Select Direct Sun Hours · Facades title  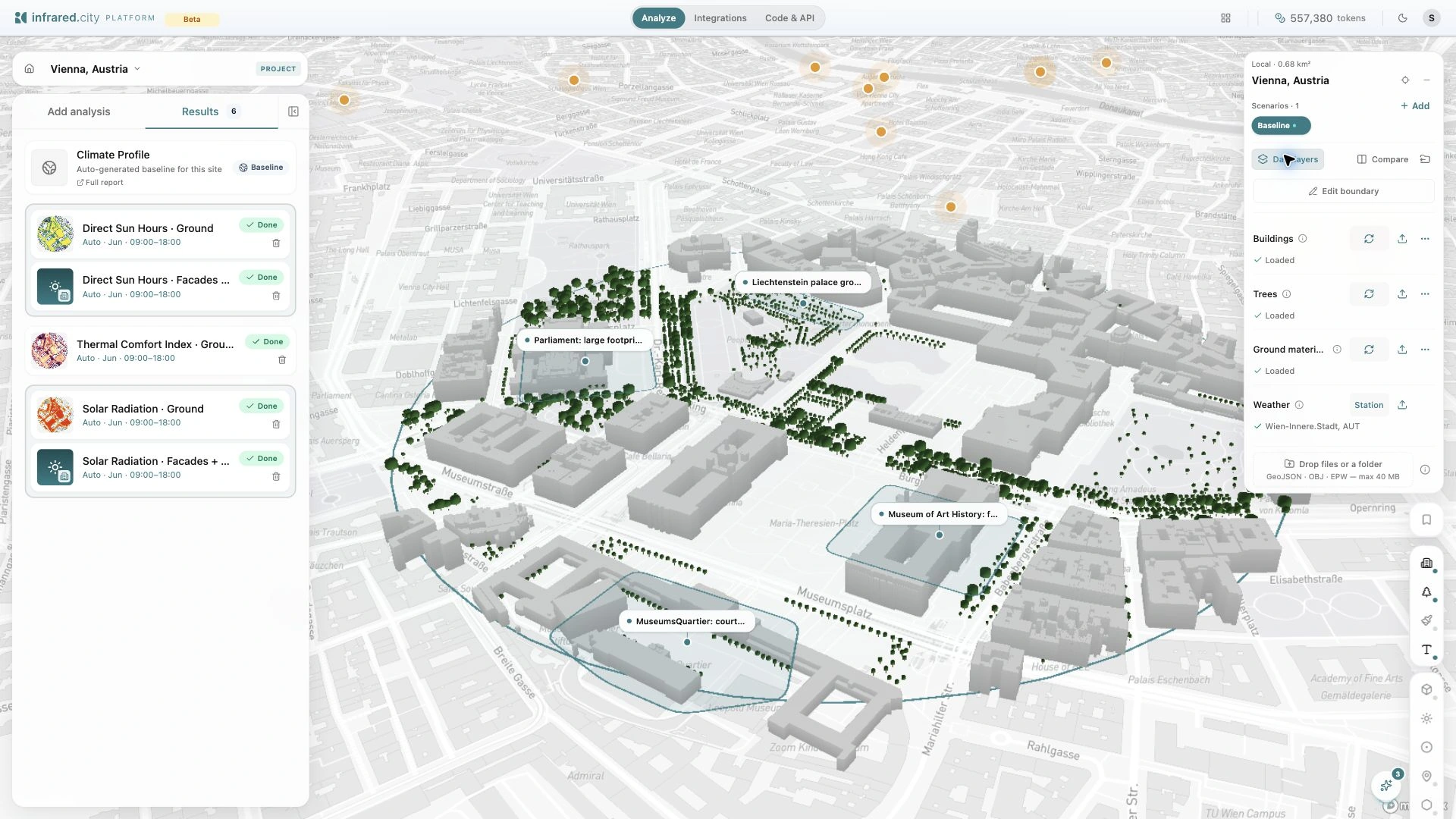[155, 280]
